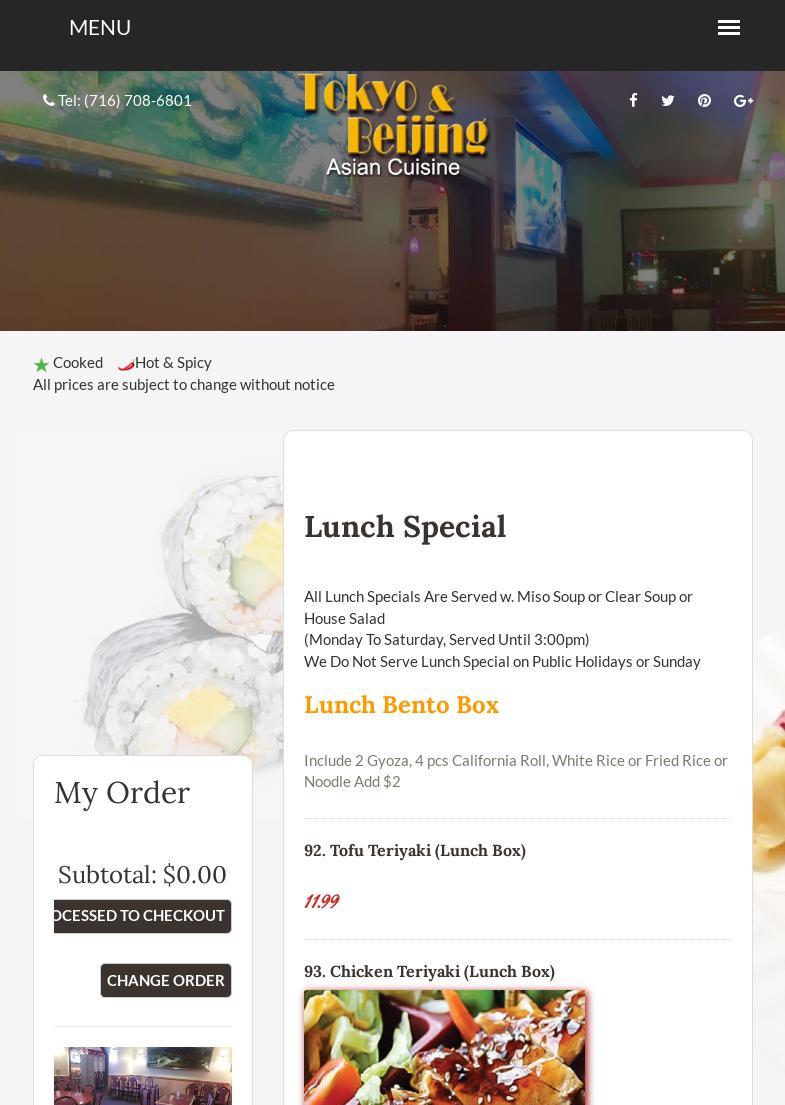785x1105 pixels.
Task: Click the phone icon beside telephone number
Action: click(x=49, y=100)
